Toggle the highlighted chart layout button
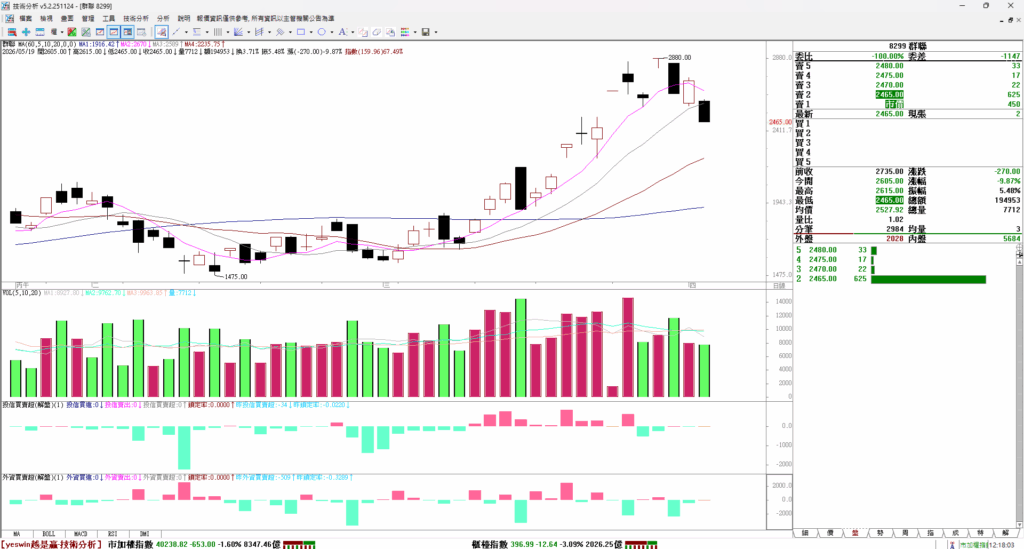This screenshot has width=1024, height=549. [x=114, y=31]
